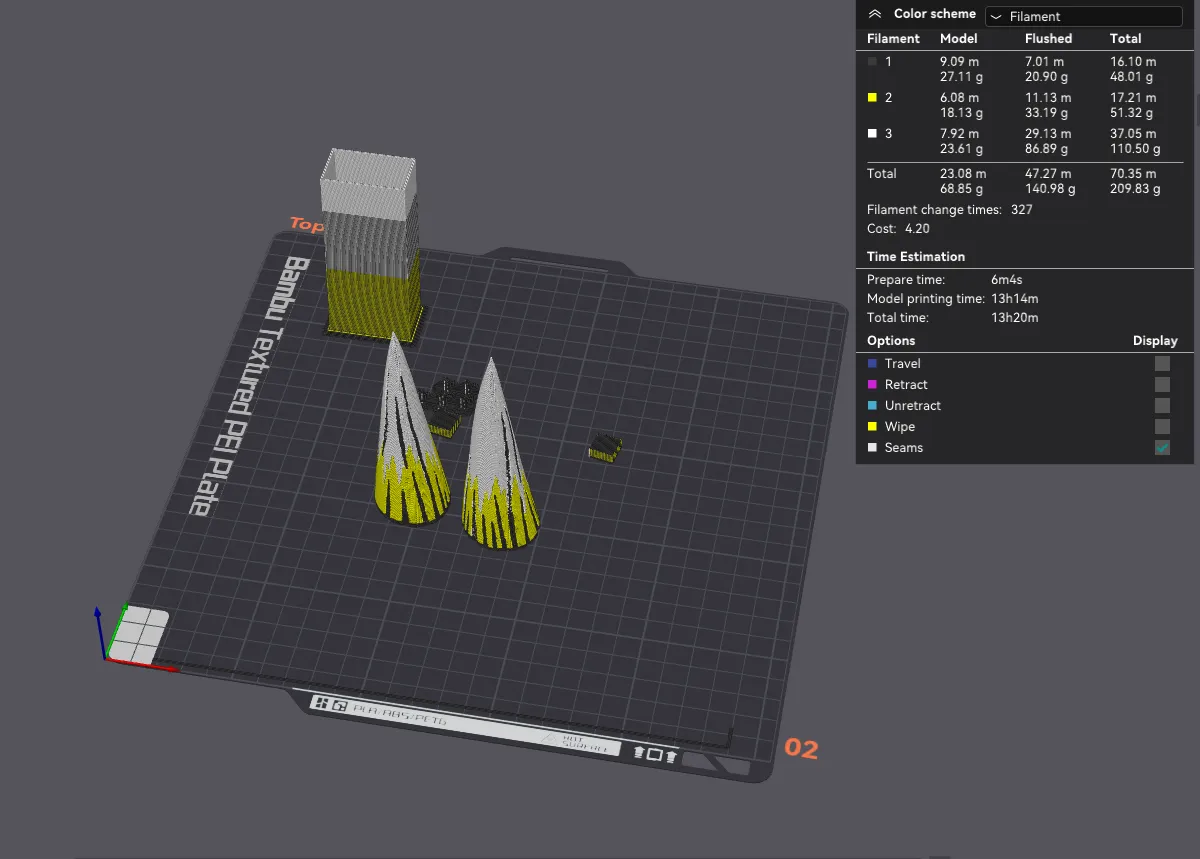Screen dimensions: 1200x859
Task: Turn on the Unretract display checkbox
Action: click(x=1162, y=406)
